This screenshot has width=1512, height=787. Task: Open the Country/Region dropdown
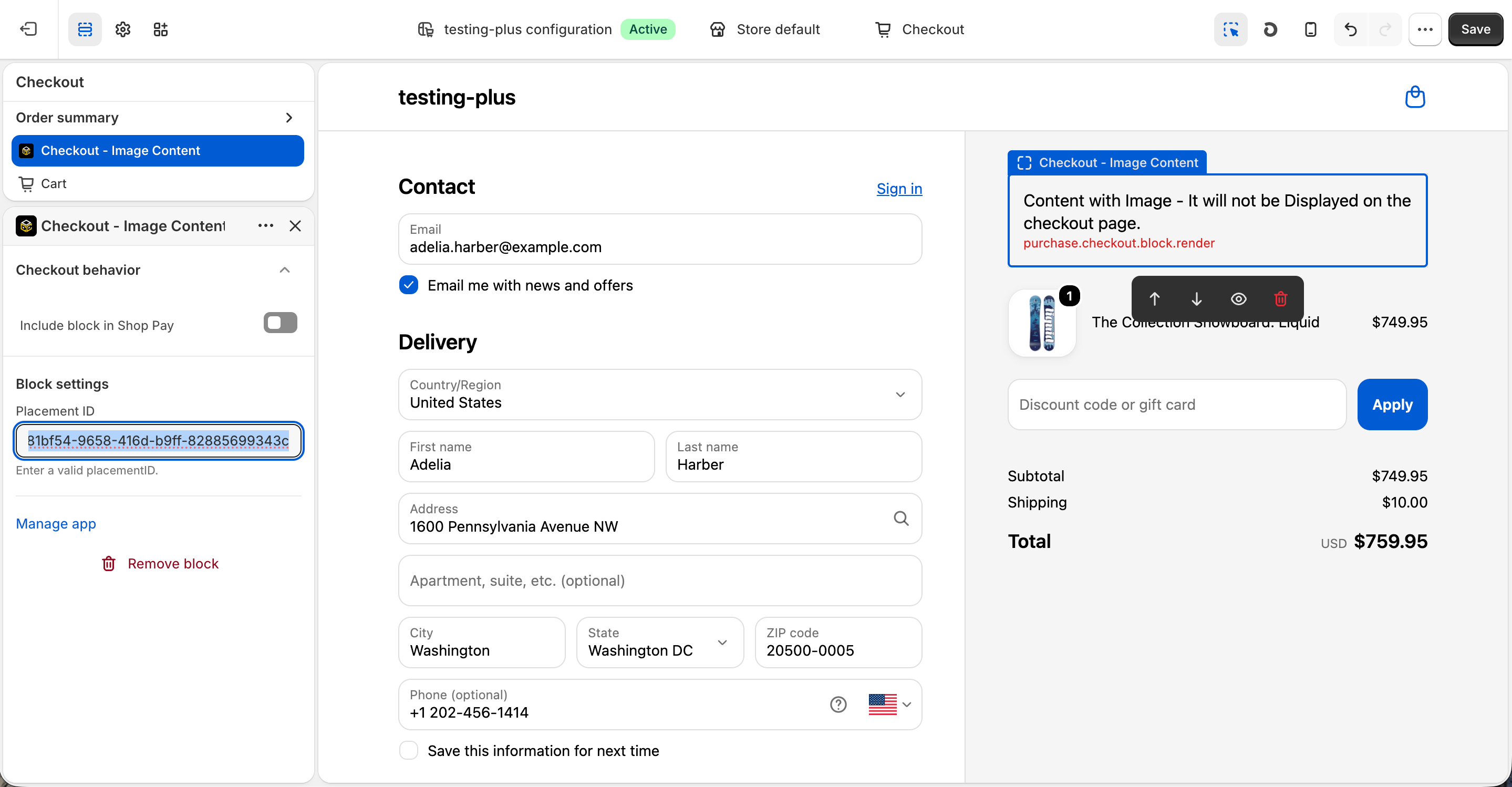coord(660,395)
